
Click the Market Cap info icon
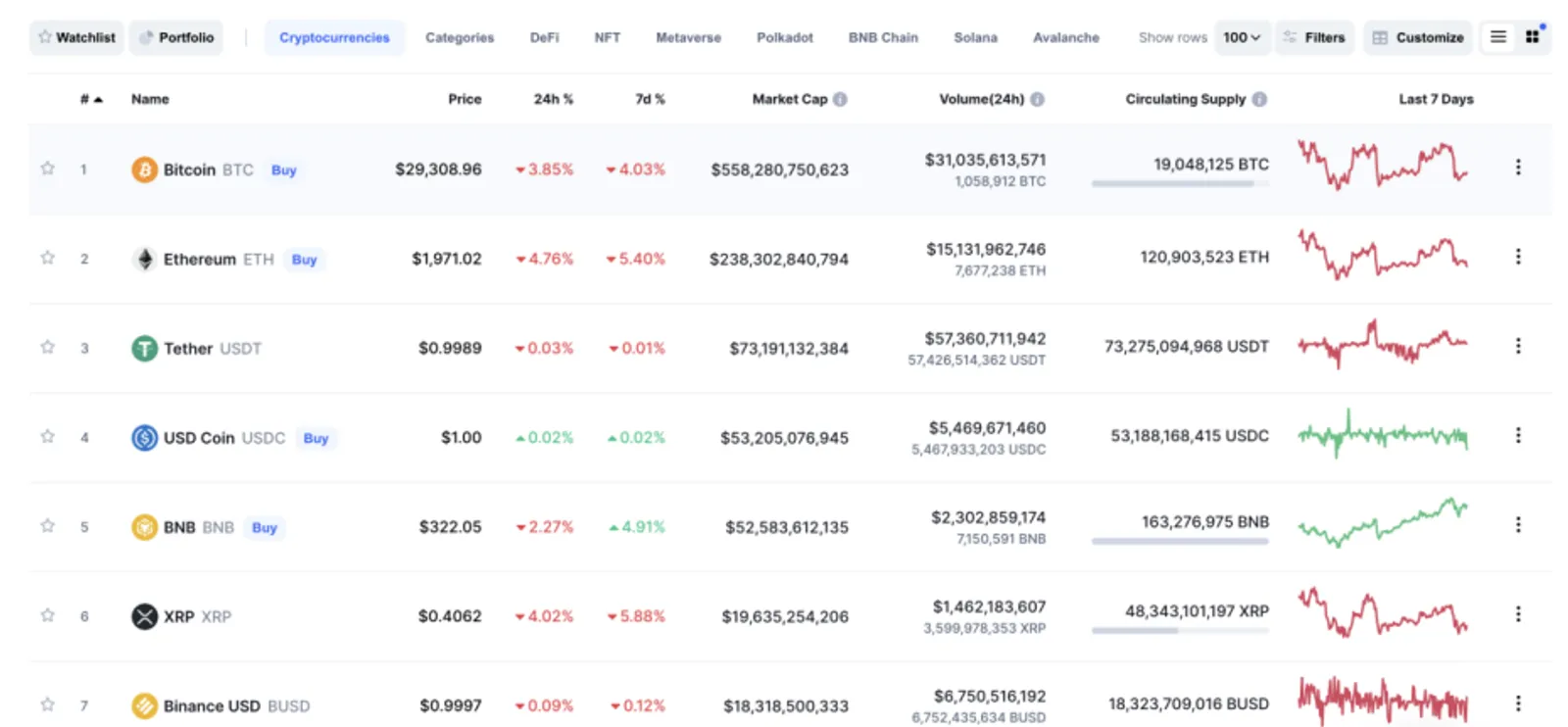pos(840,99)
